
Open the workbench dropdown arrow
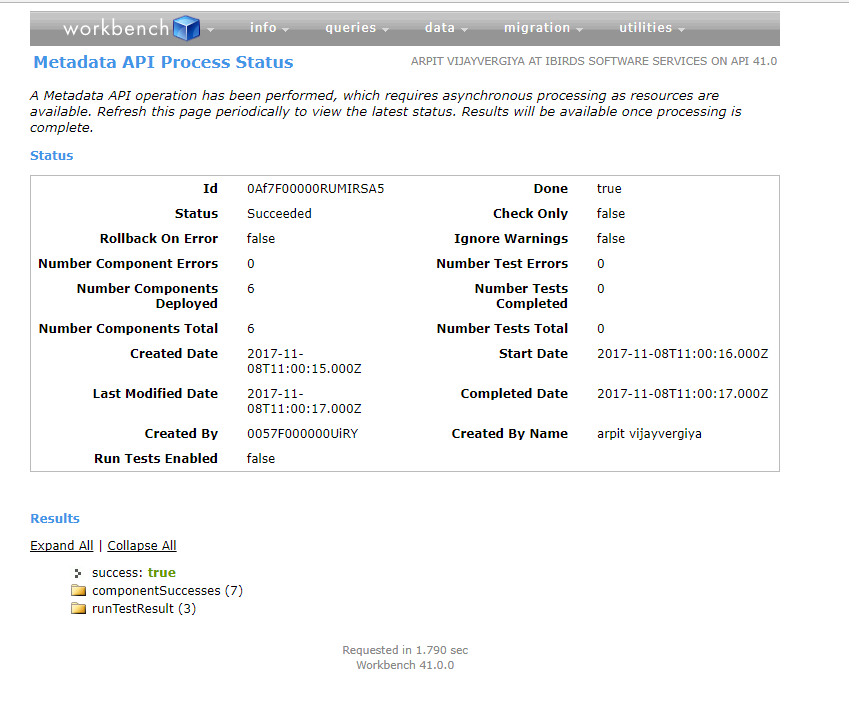(x=211, y=30)
